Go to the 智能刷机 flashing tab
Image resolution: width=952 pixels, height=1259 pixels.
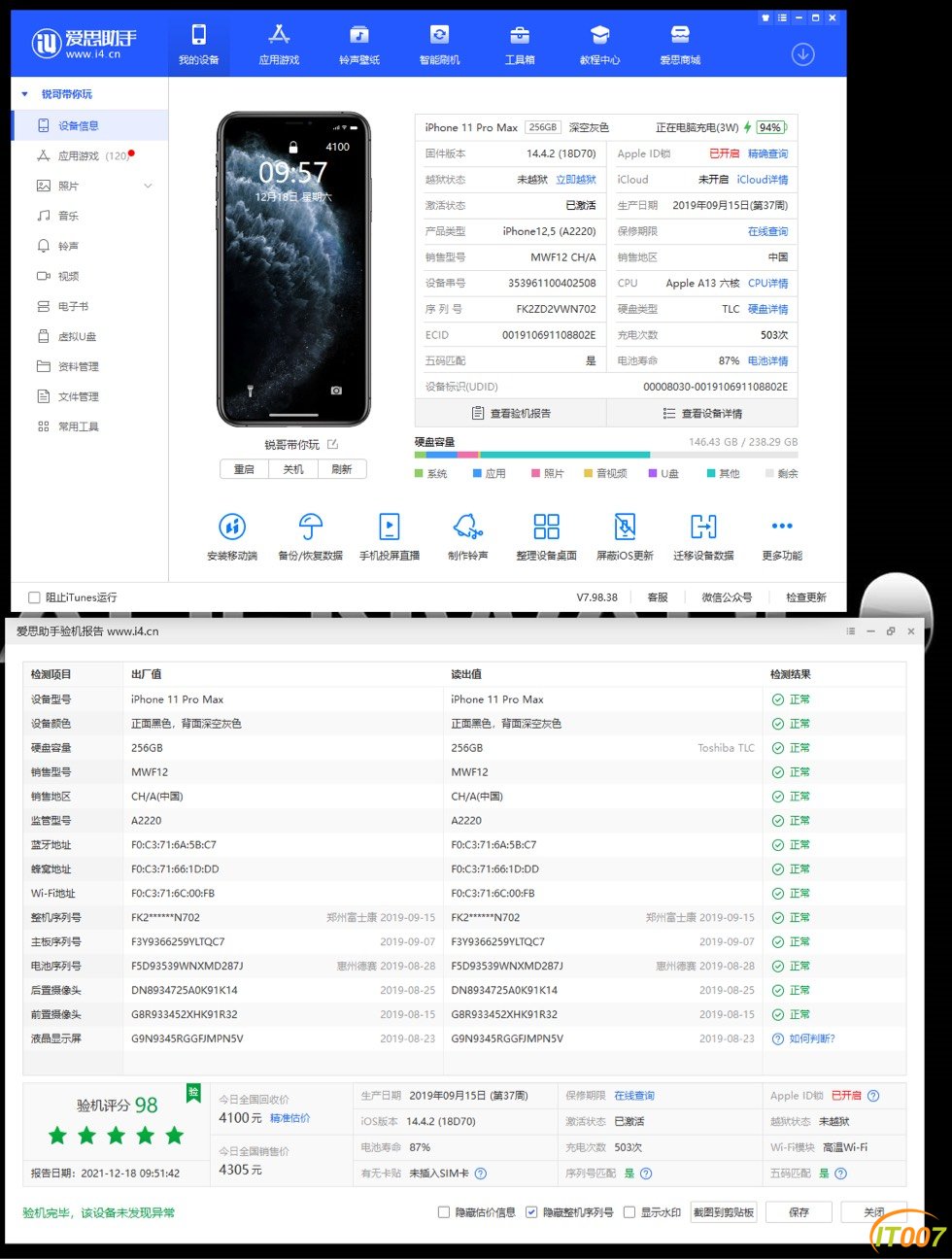point(440,45)
